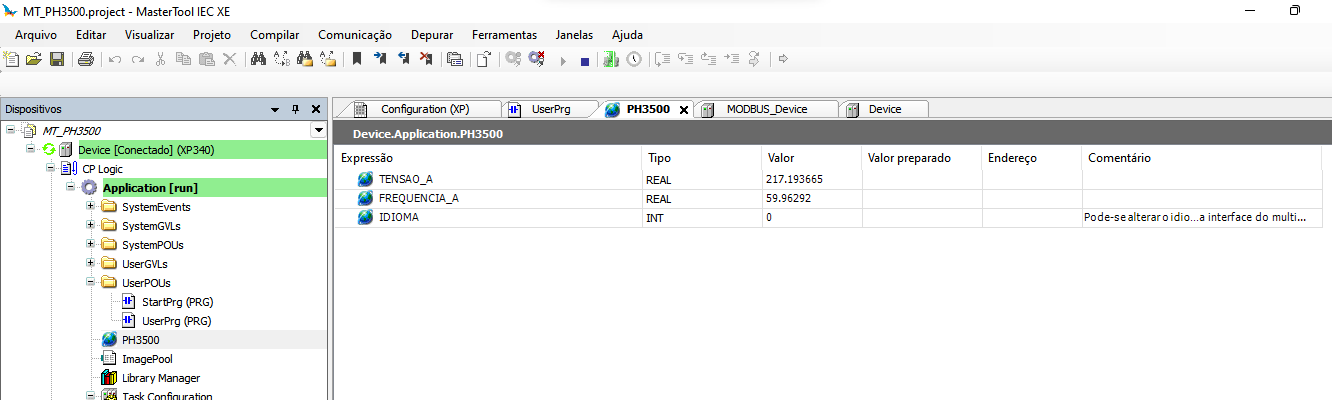Image resolution: width=1332 pixels, height=400 pixels.
Task: Toggle auto-hide pin on Dispositivos panel
Action: (x=295, y=109)
